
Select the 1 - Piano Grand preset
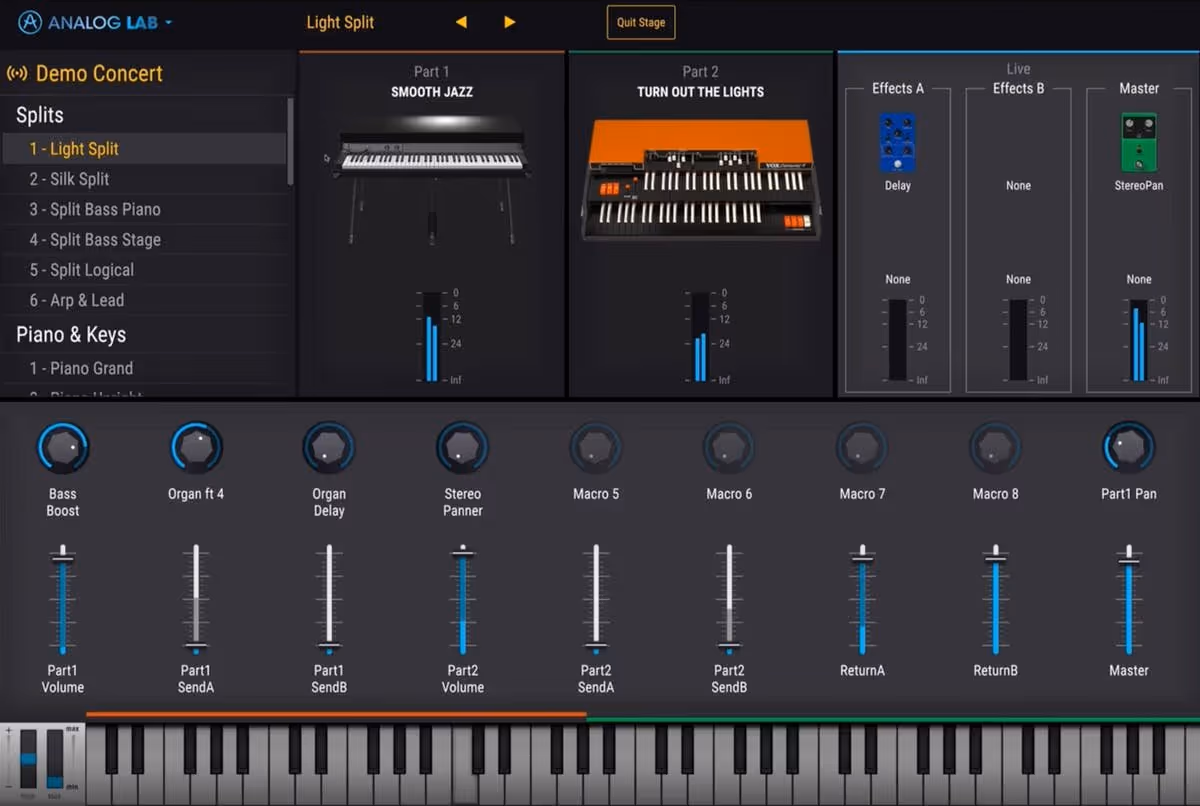pos(144,368)
